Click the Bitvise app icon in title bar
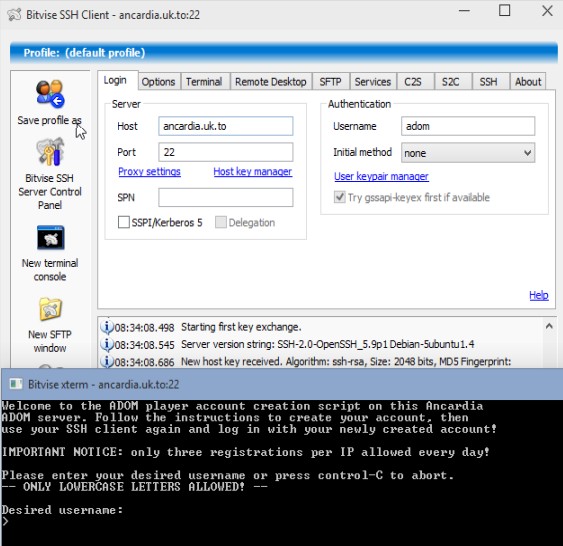The width and height of the screenshot is (563, 546). tap(14, 15)
